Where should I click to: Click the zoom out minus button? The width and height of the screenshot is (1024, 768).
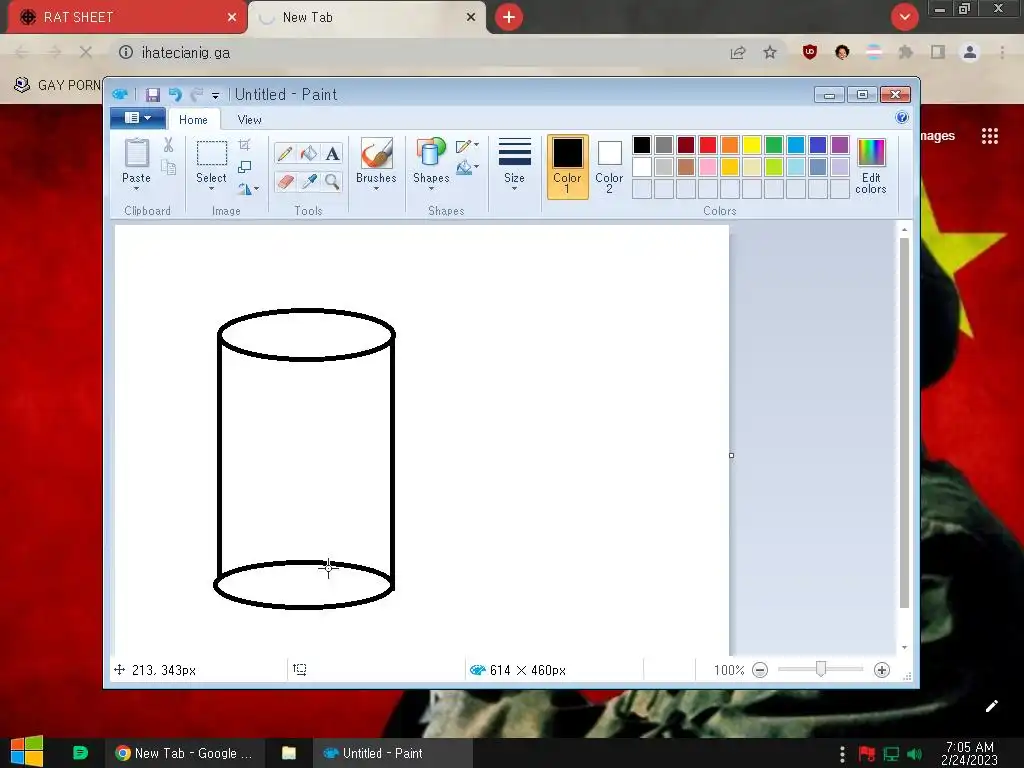760,670
